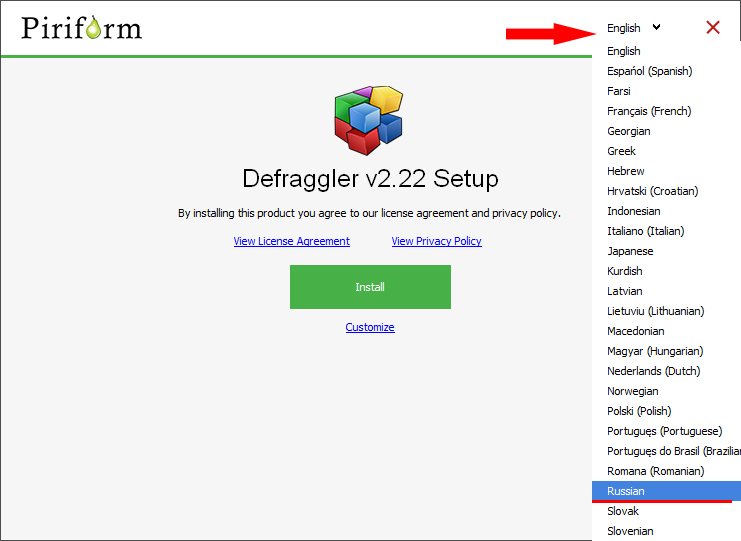
Task: Open the View License Agreement link
Action: point(291,241)
